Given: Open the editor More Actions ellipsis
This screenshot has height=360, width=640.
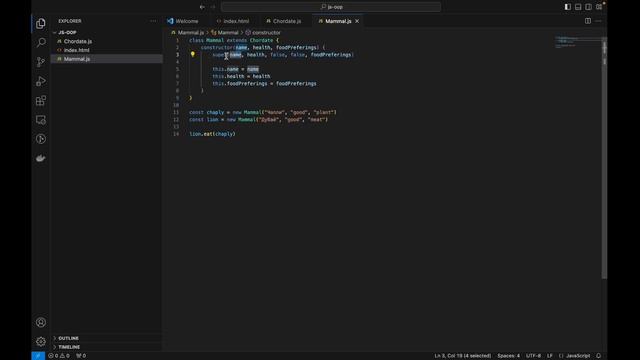Looking at the screenshot, I should pos(598,21).
